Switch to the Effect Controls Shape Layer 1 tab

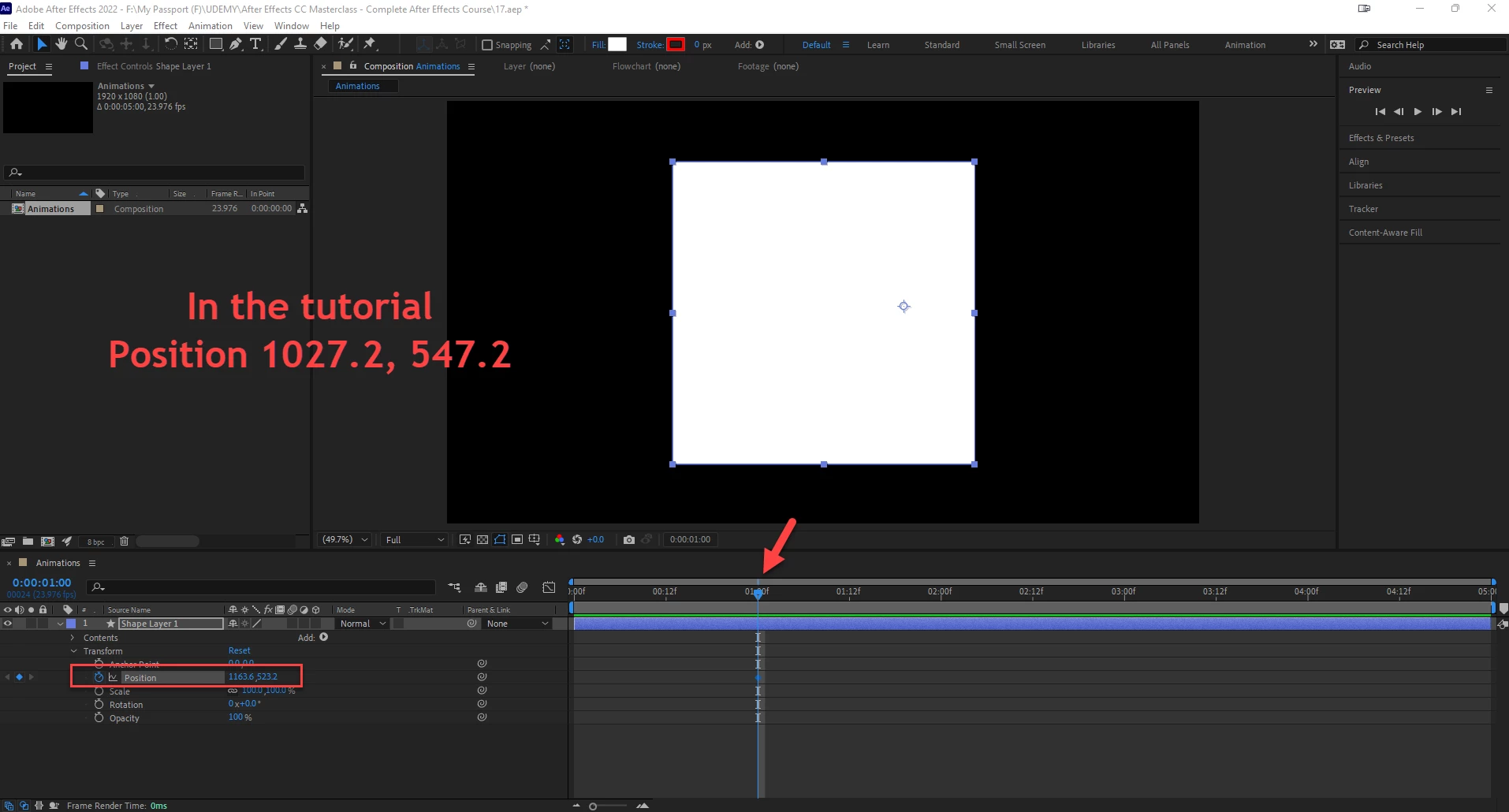tap(154, 66)
